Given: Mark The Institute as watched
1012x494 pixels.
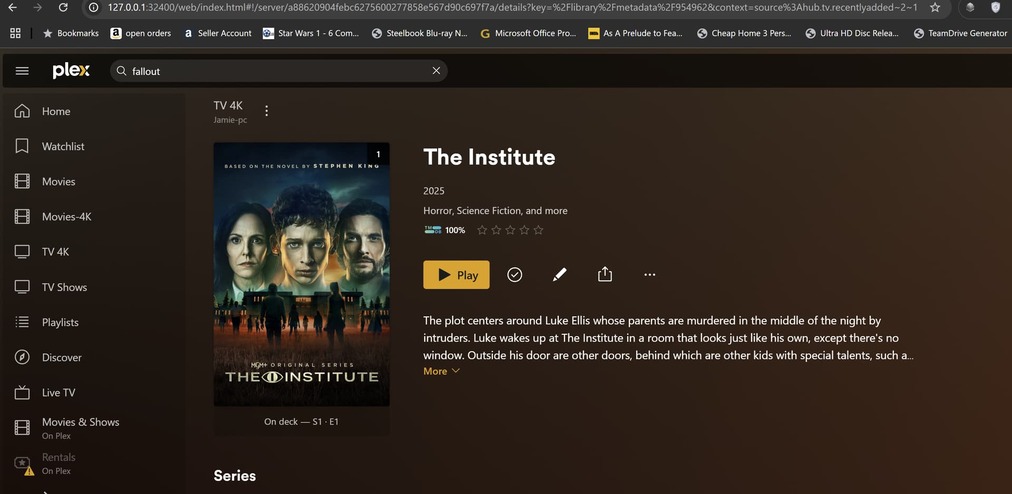Looking at the screenshot, I should [x=514, y=274].
